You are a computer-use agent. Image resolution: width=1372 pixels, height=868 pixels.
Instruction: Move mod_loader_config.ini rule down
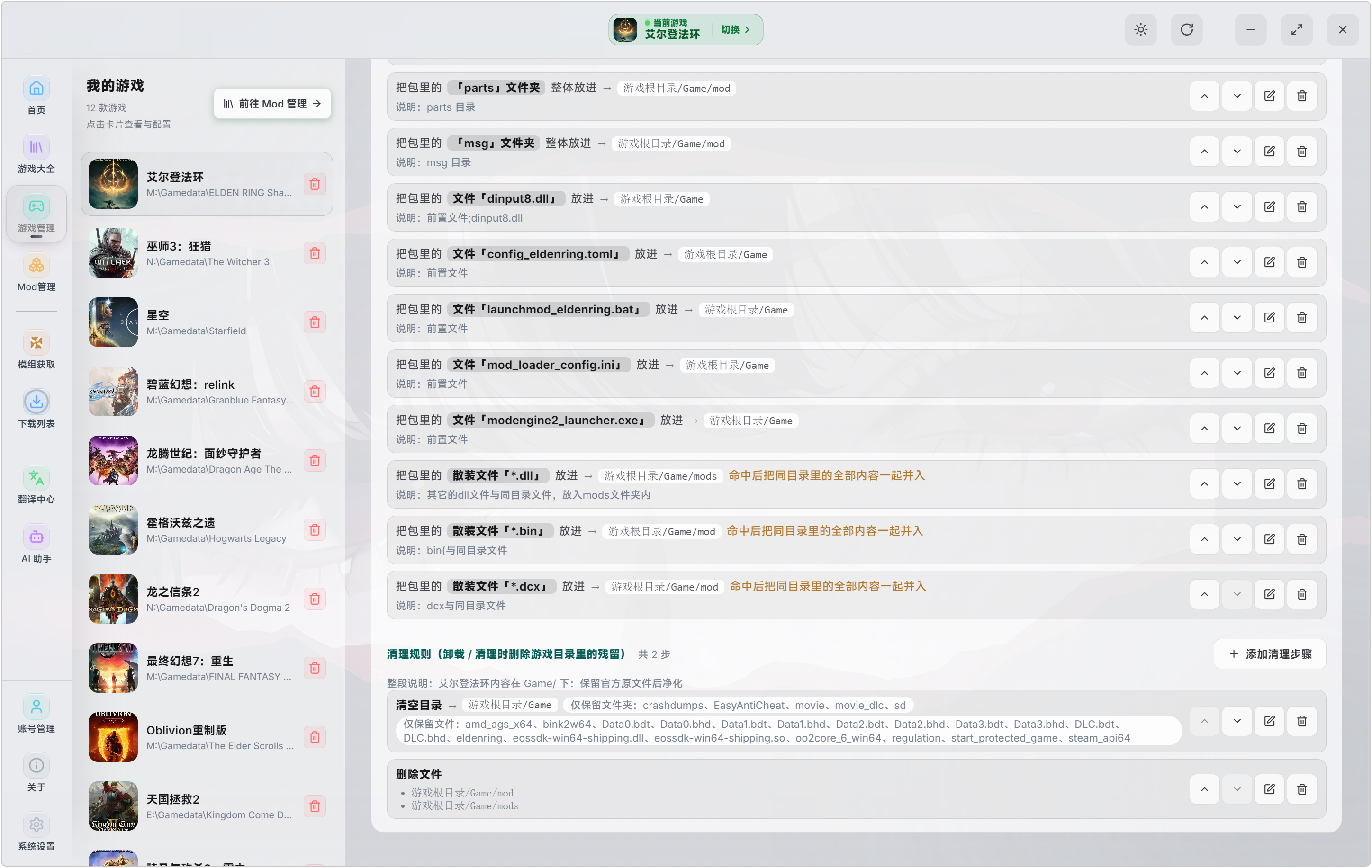(1237, 373)
